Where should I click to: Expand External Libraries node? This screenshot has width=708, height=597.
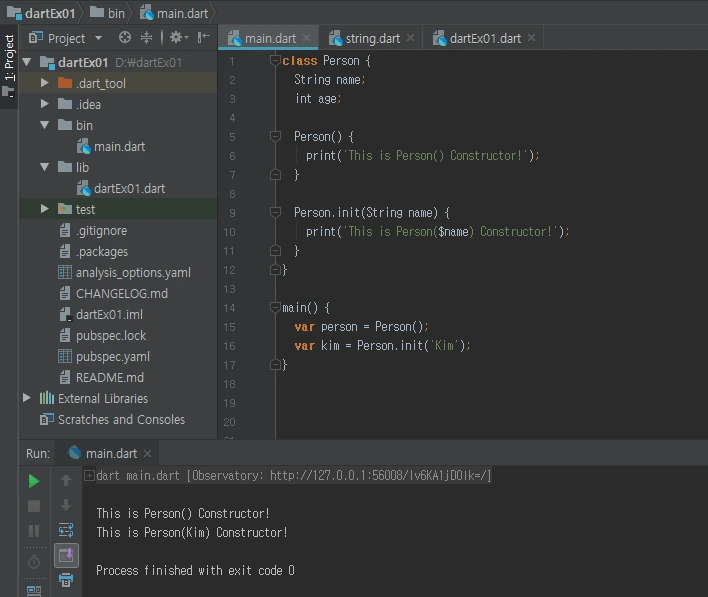tap(27, 398)
